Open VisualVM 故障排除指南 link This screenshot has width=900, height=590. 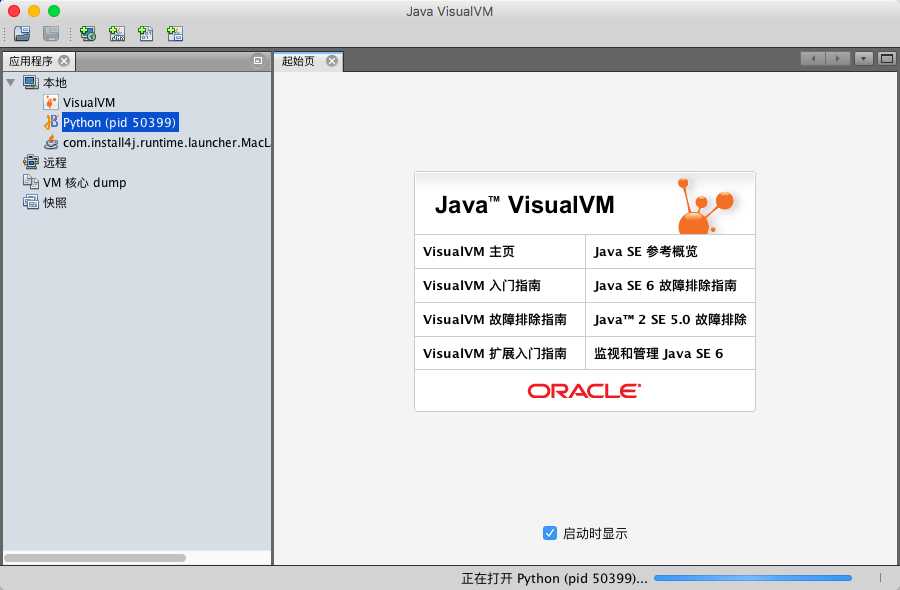(495, 319)
